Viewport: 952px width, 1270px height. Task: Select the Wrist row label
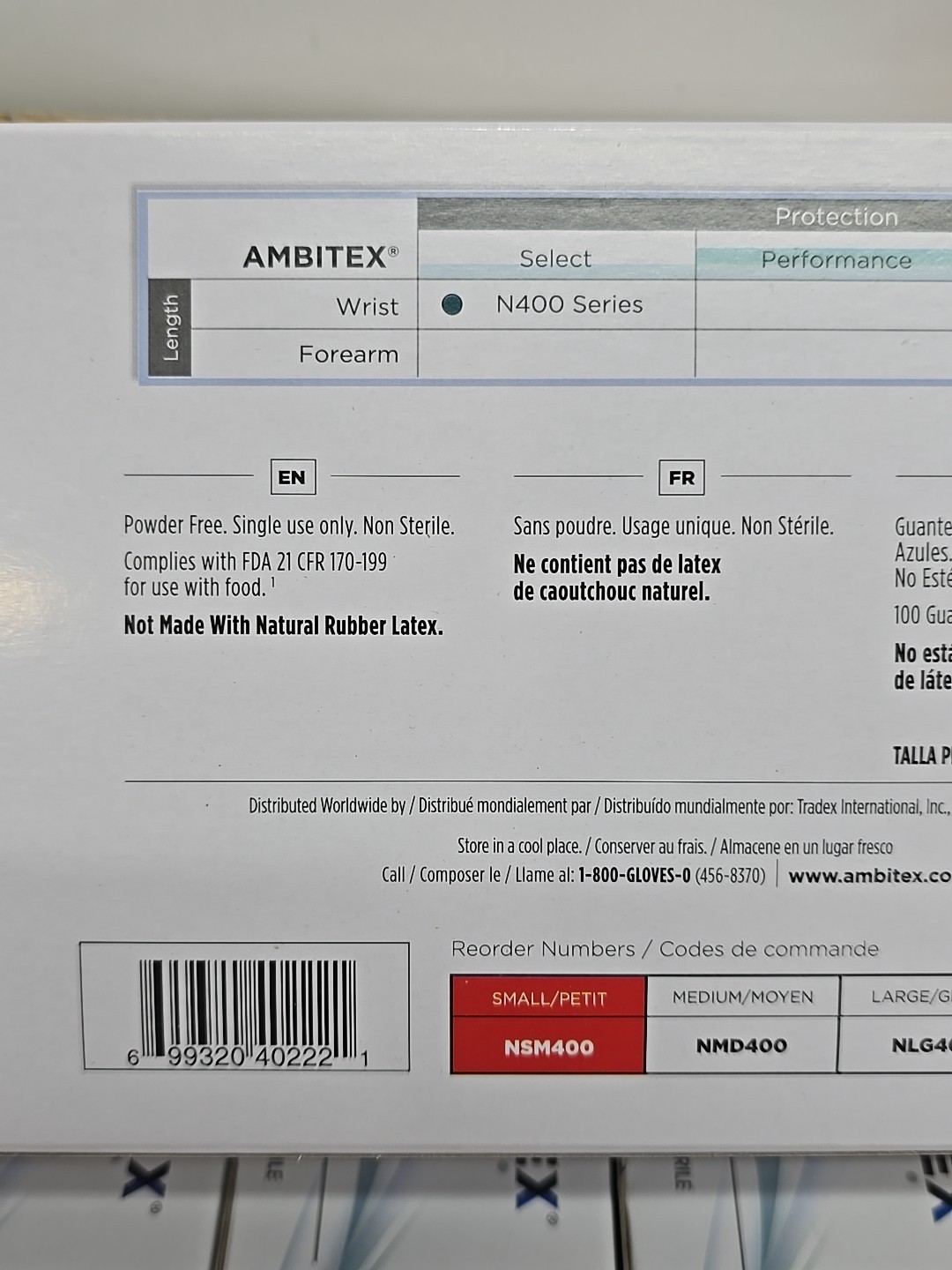[x=367, y=306]
